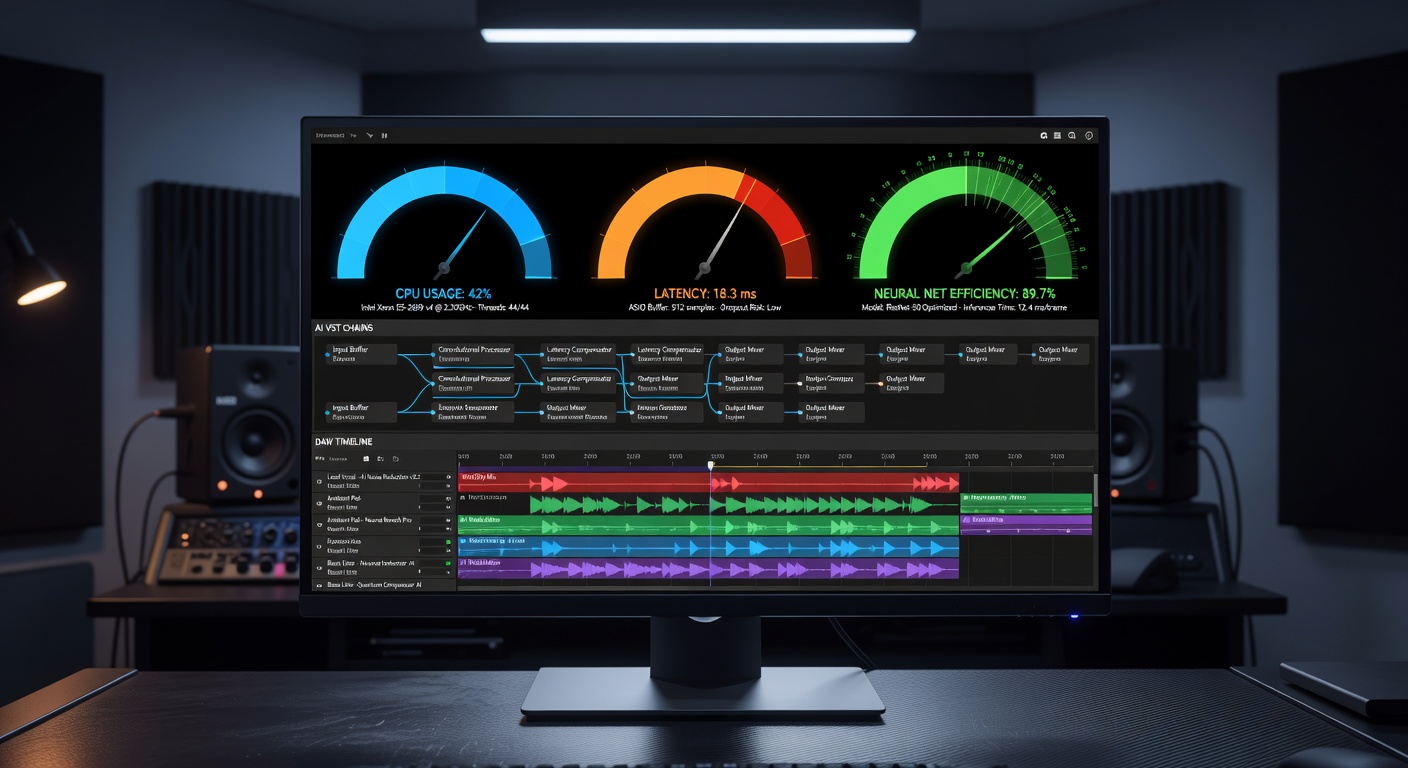This screenshot has width=1408, height=768.
Task: Click the speech-bubble icon in the top-right toolbar
Action: tap(1072, 135)
